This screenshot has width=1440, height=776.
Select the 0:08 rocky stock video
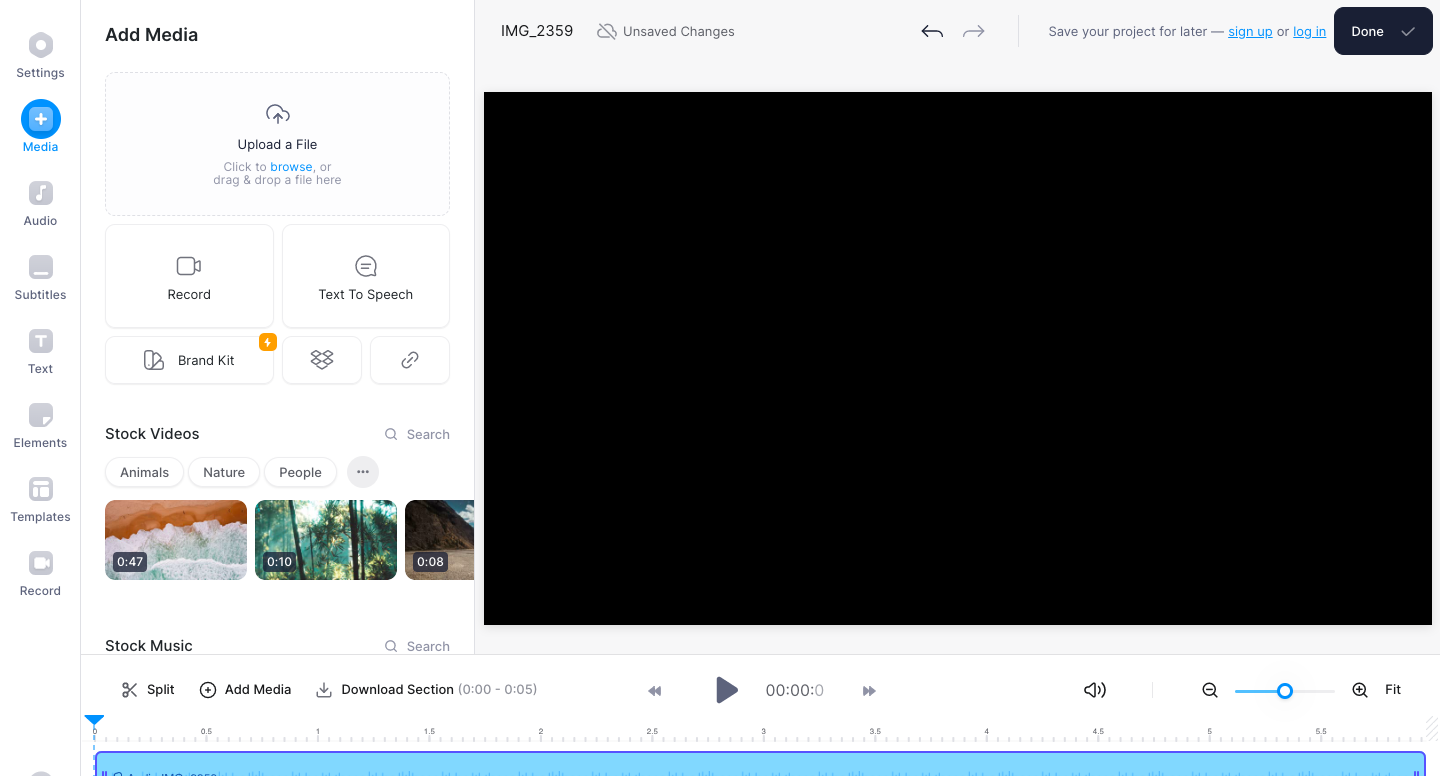439,540
